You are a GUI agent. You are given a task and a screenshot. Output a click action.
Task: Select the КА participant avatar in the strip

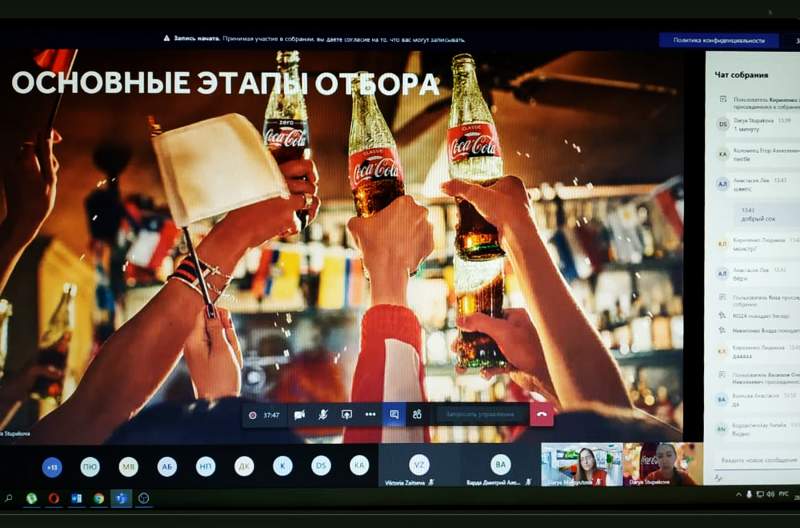click(359, 465)
